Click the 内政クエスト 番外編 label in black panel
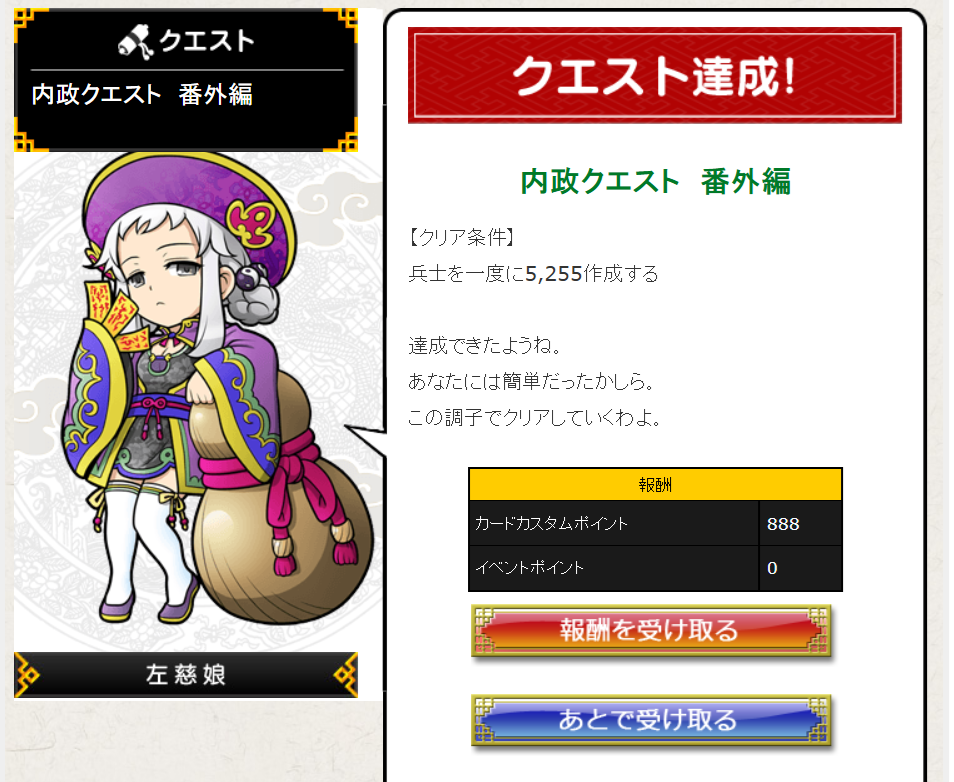Viewport: 954px width, 782px height. coord(142,94)
